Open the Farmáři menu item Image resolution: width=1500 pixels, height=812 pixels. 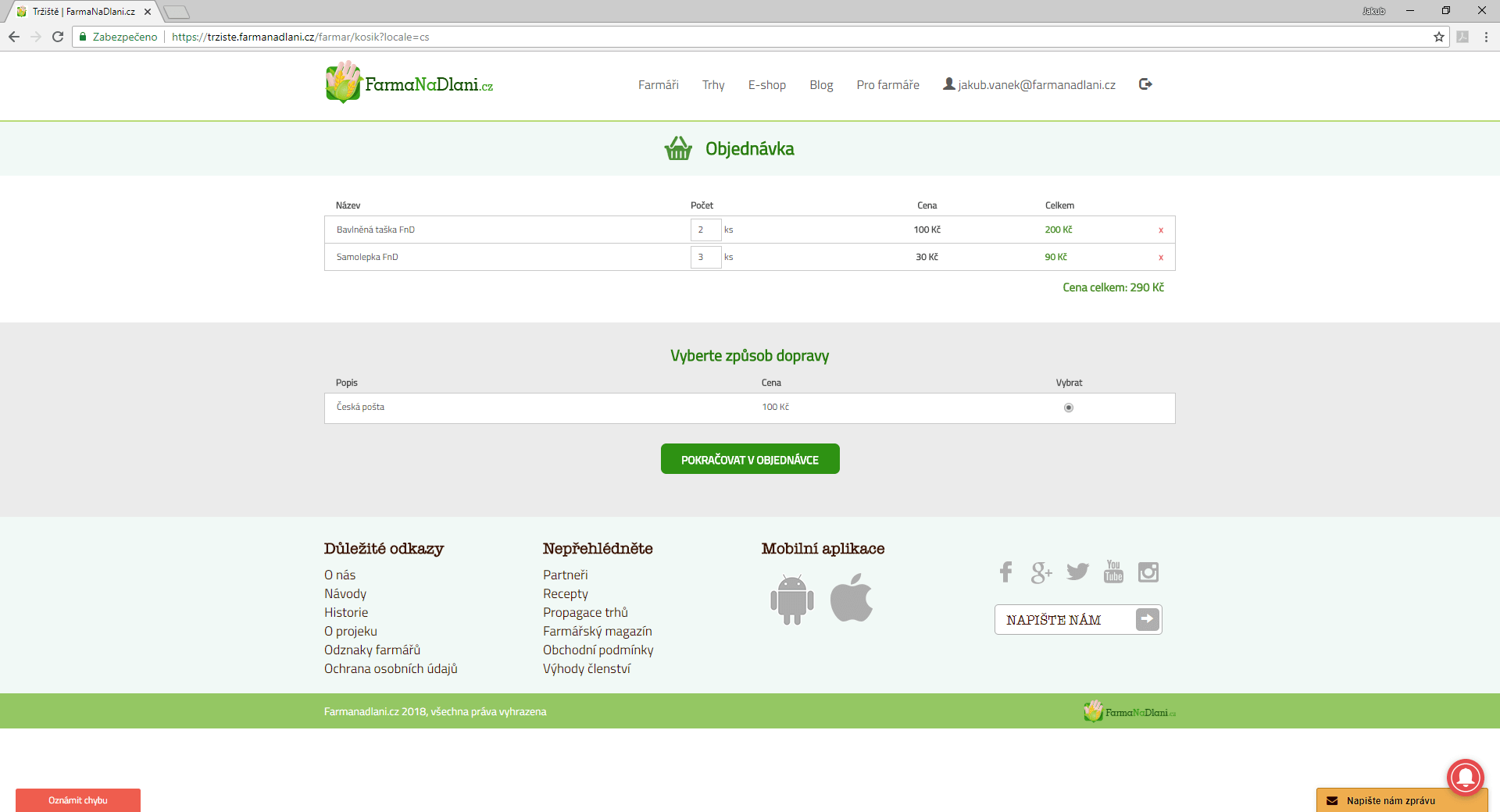click(658, 85)
